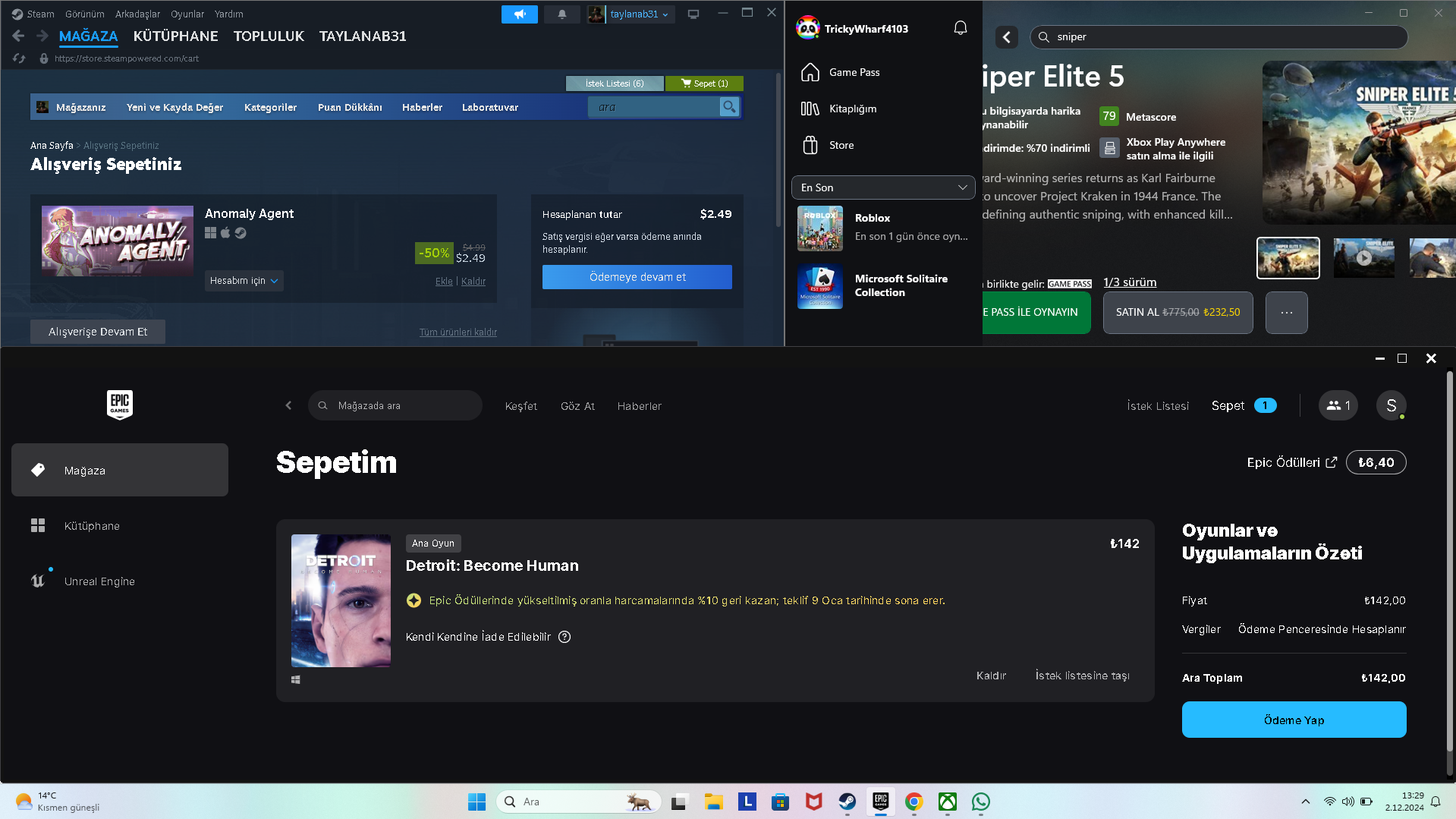1456x819 pixels.
Task: Click Ödeme Yap button in Epic
Action: tap(1294, 720)
